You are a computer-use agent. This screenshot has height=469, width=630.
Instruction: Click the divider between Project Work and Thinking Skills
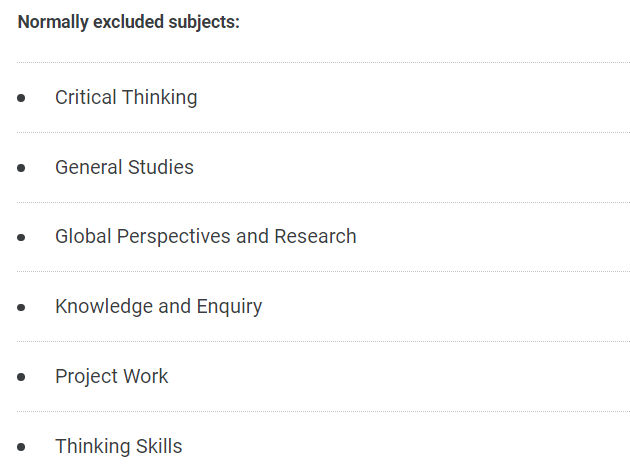pos(323,412)
